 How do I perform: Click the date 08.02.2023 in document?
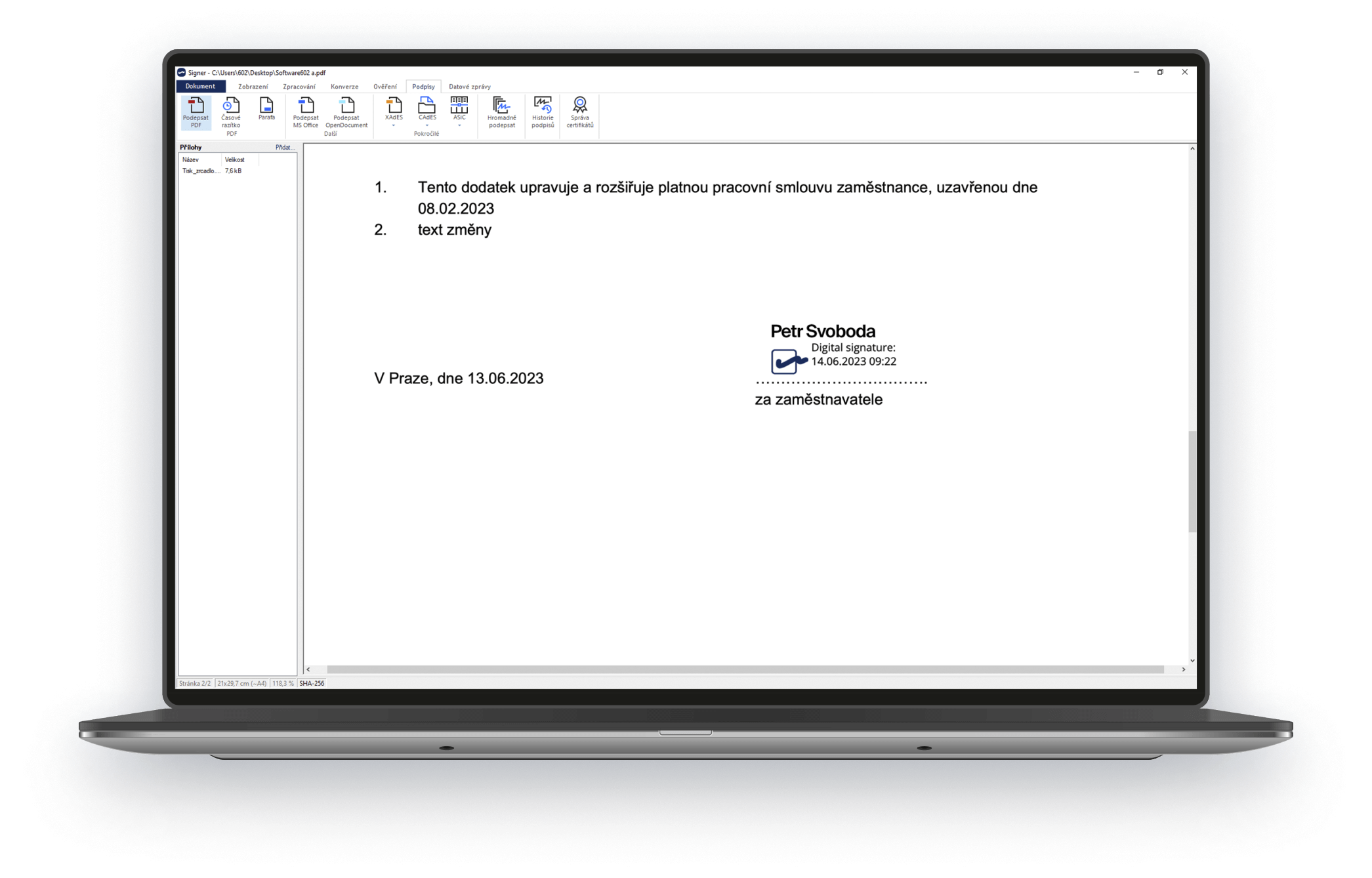[x=456, y=209]
